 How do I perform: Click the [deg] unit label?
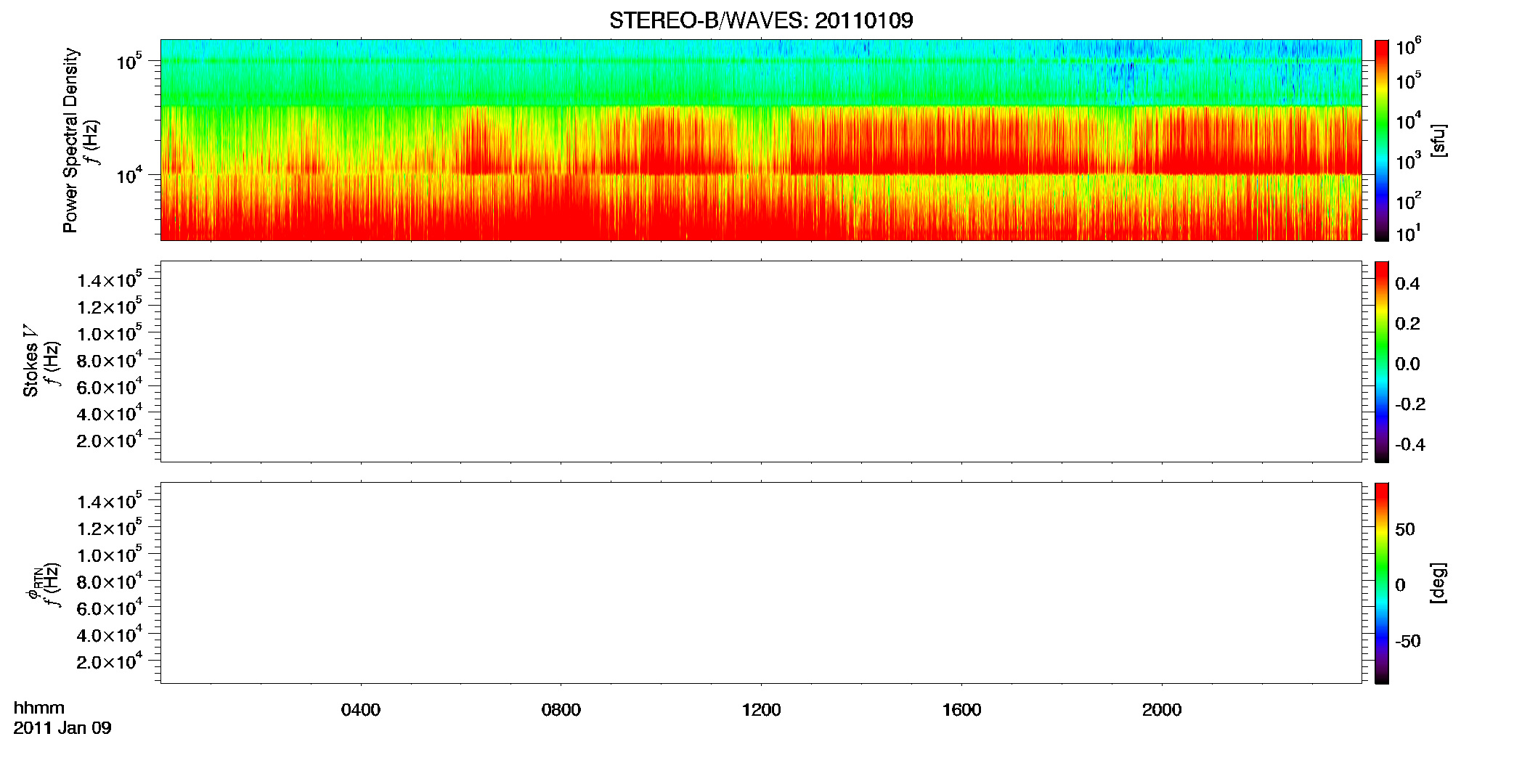[x=1438, y=583]
